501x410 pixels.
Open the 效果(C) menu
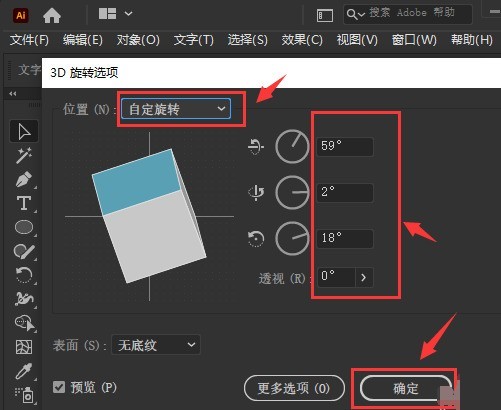[302, 40]
